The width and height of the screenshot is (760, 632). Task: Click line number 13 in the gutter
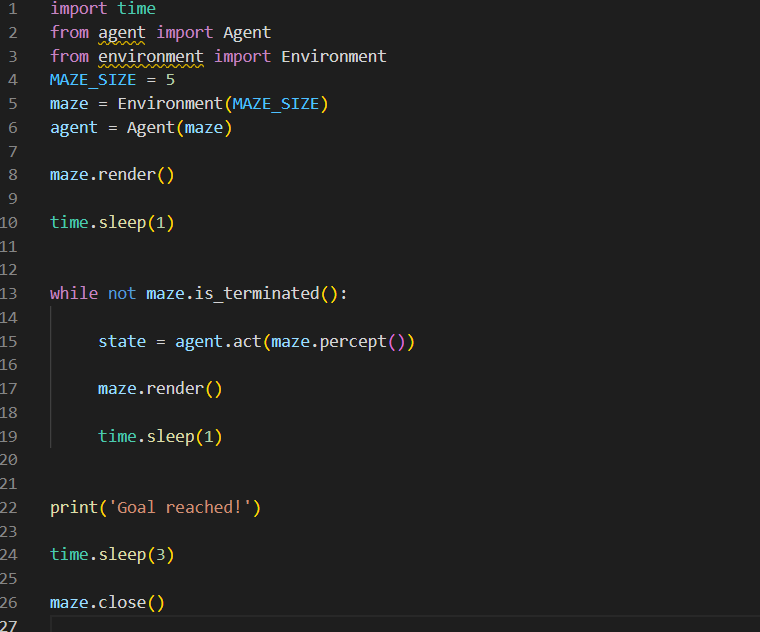pyautogui.click(x=9, y=294)
